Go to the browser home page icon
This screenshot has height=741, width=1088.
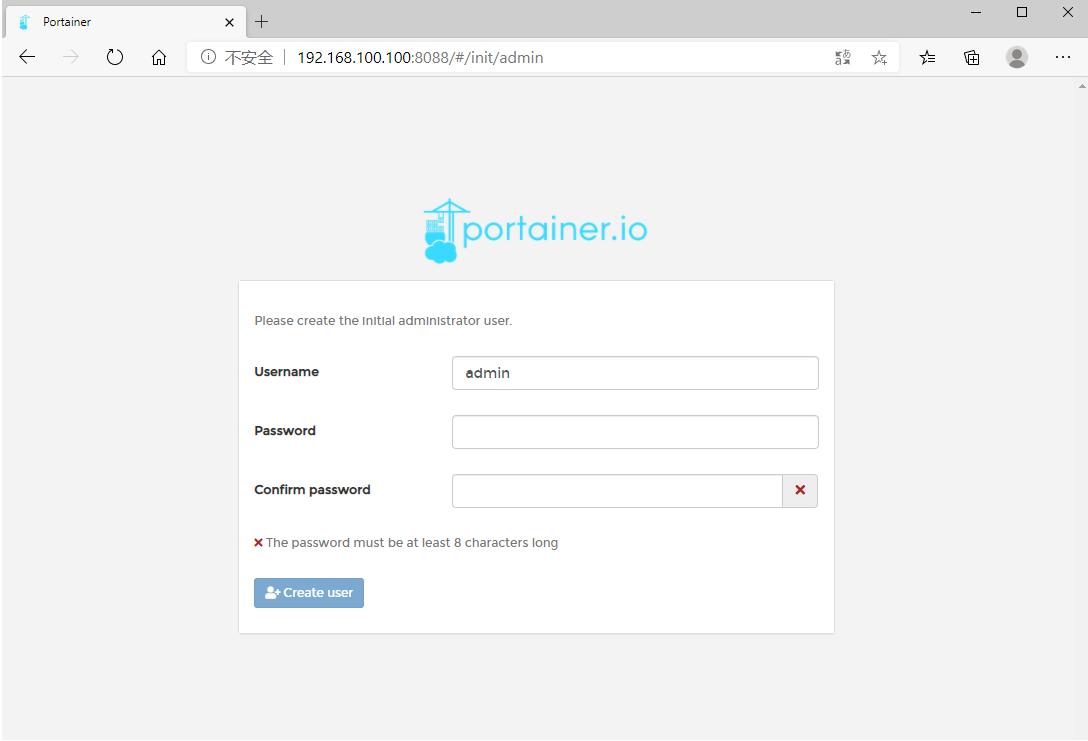(159, 57)
